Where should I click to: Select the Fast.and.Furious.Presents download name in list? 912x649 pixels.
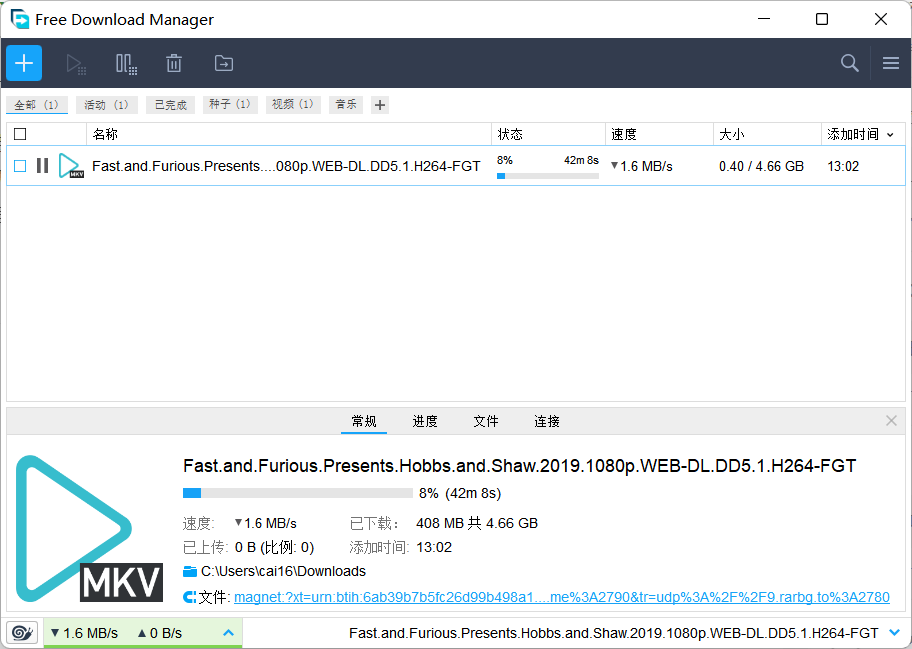tap(286, 166)
